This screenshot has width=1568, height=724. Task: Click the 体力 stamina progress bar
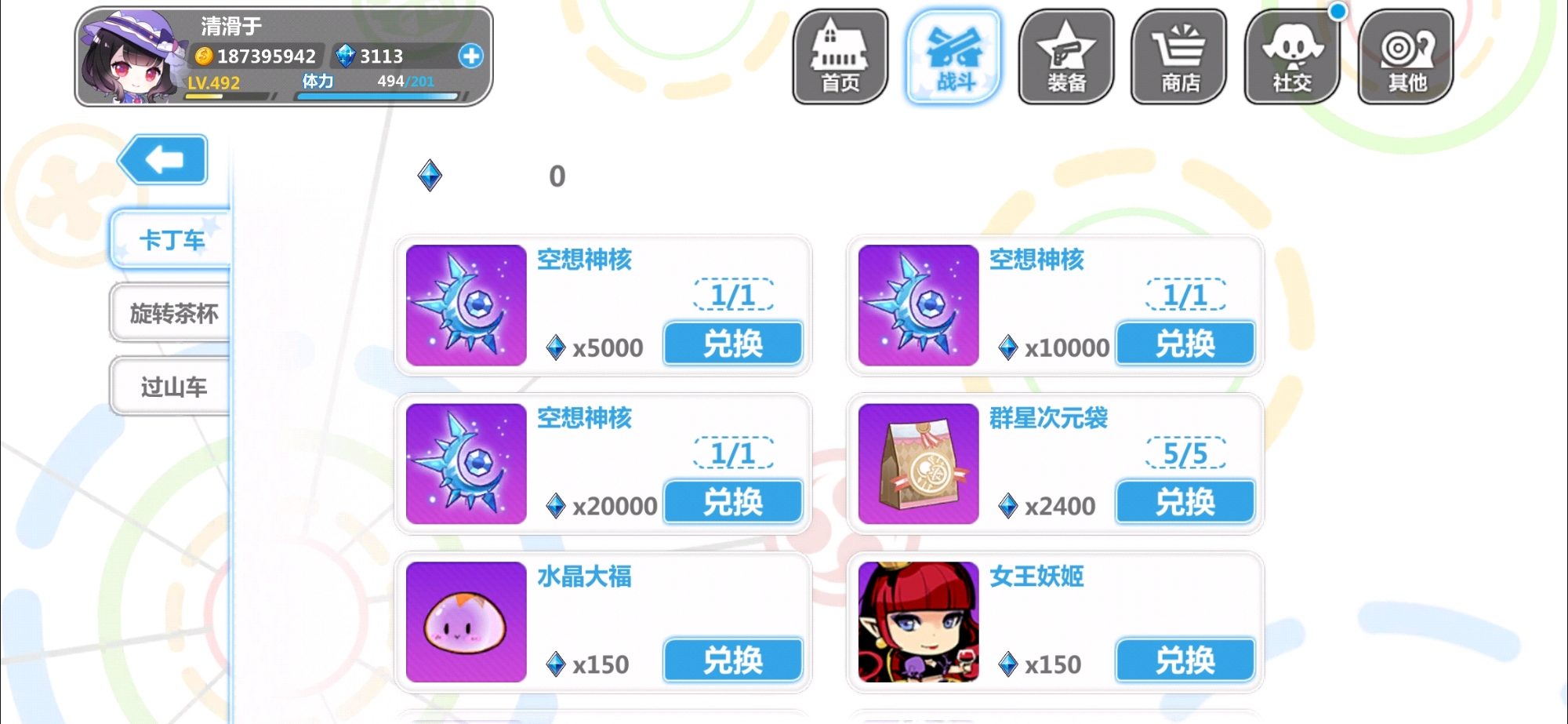coord(376,96)
